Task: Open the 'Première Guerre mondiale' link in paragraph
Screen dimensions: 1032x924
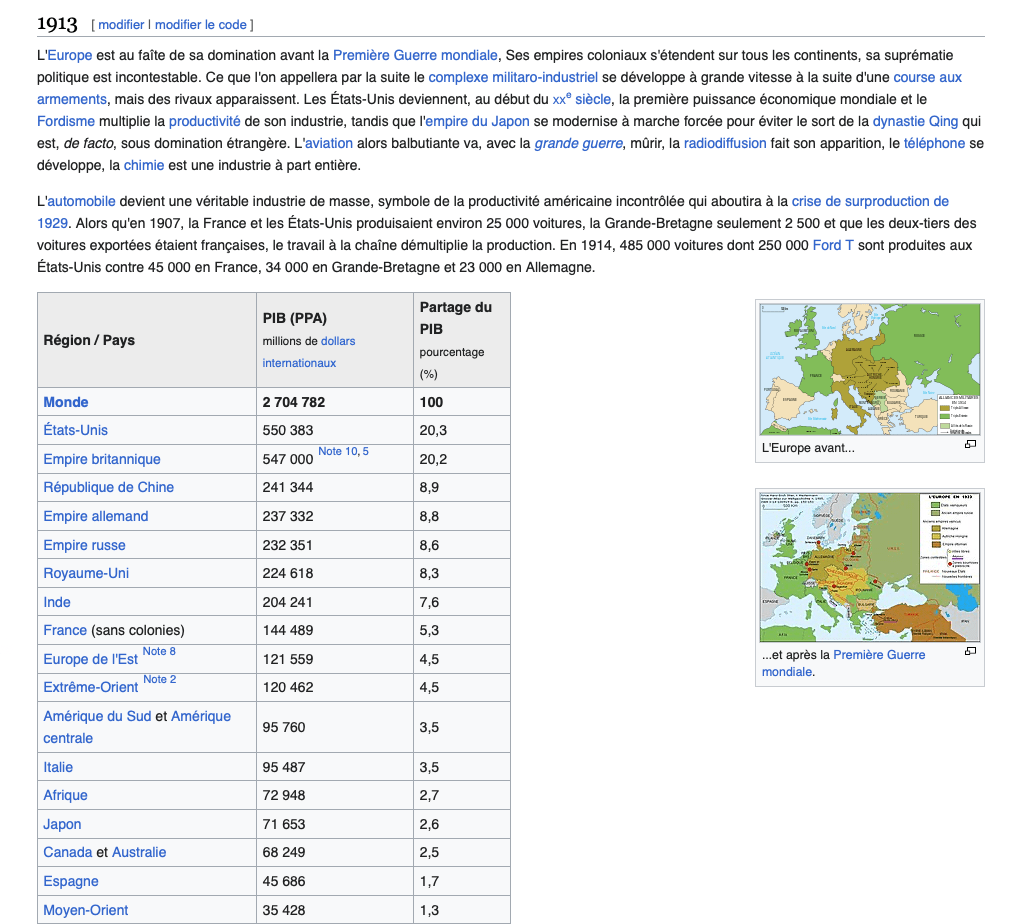Action: tap(415, 55)
